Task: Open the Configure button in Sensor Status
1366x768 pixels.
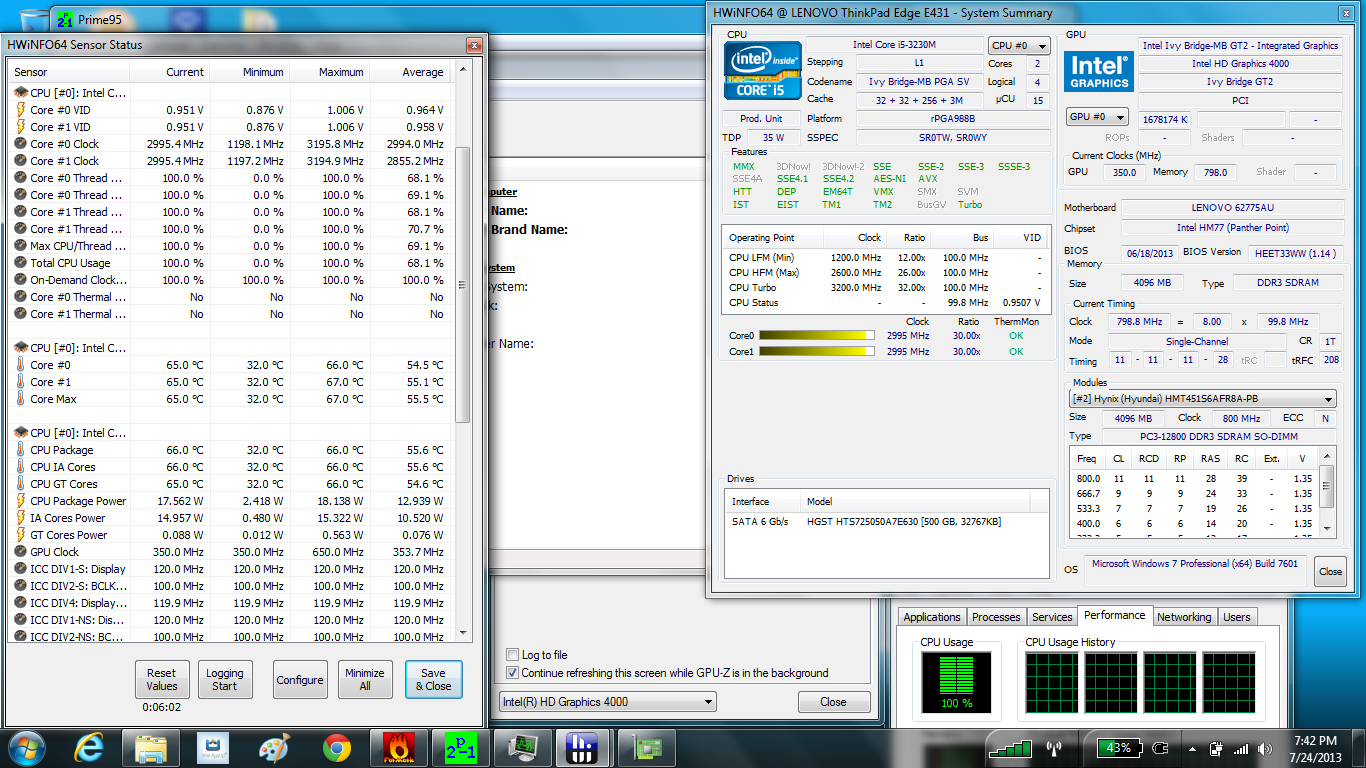Action: (x=300, y=680)
